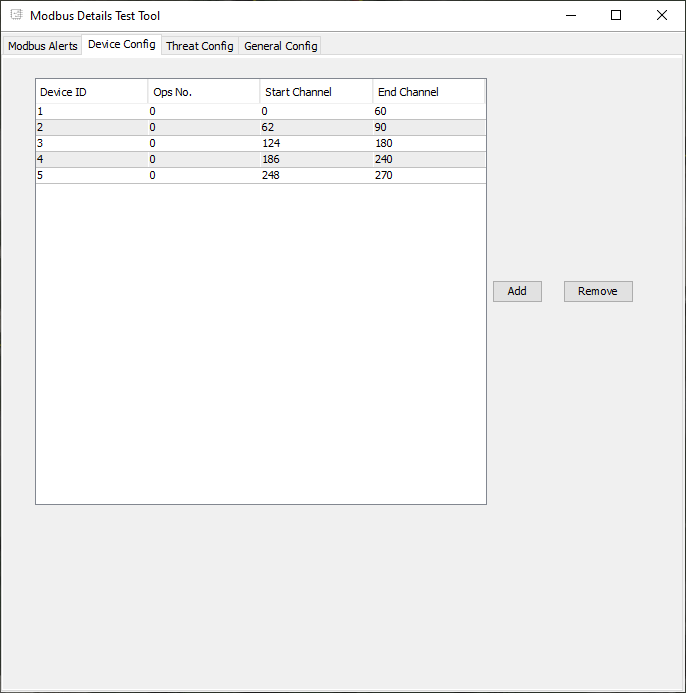This screenshot has height=693, width=686.
Task: Select Device ID cell with value 4
Action: coord(91,159)
